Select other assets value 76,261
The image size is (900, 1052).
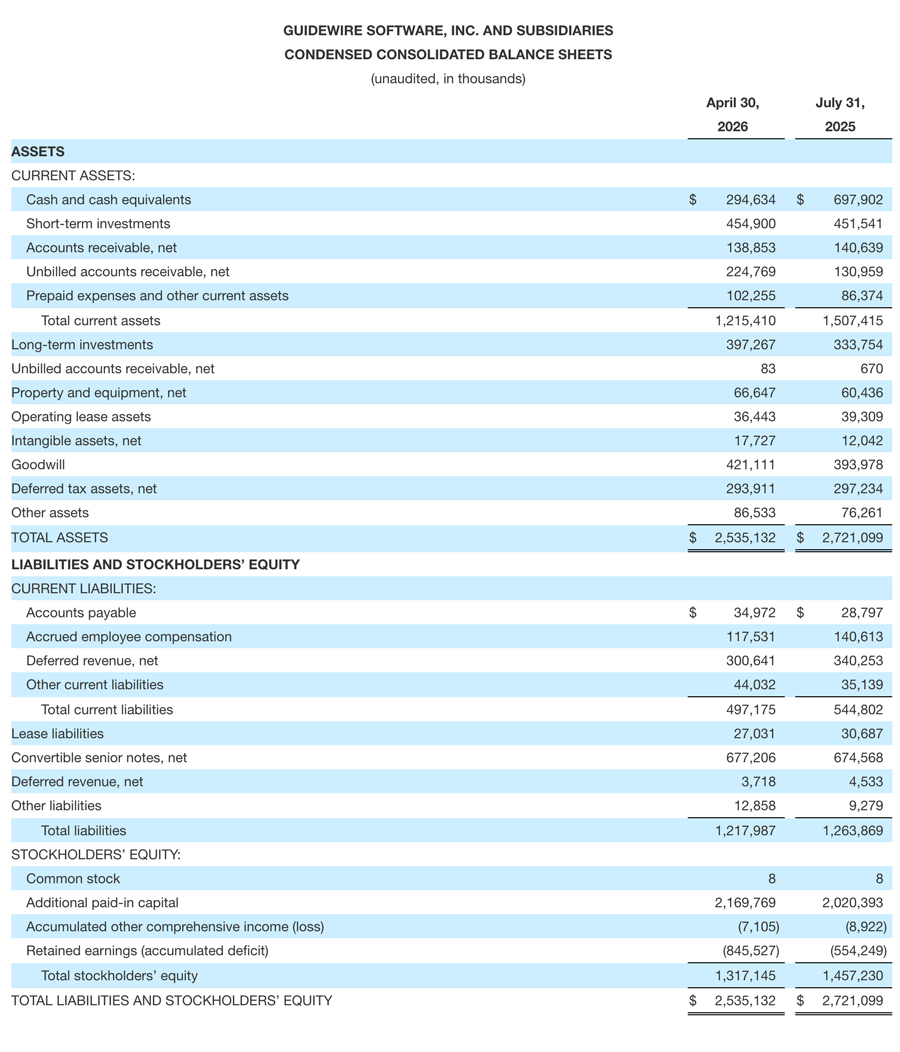pyautogui.click(x=862, y=513)
